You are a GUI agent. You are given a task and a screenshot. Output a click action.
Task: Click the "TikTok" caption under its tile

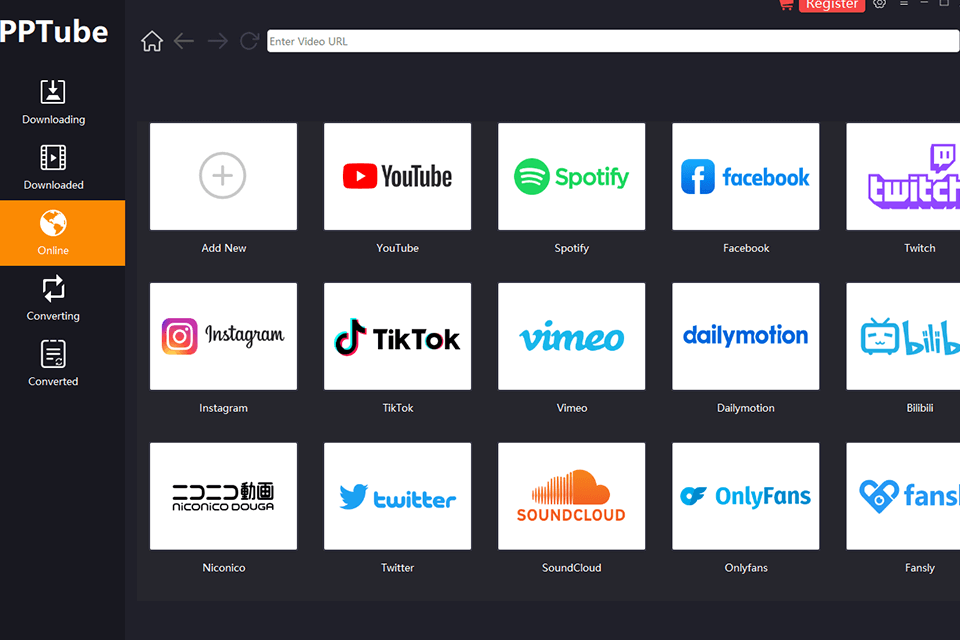(x=397, y=408)
